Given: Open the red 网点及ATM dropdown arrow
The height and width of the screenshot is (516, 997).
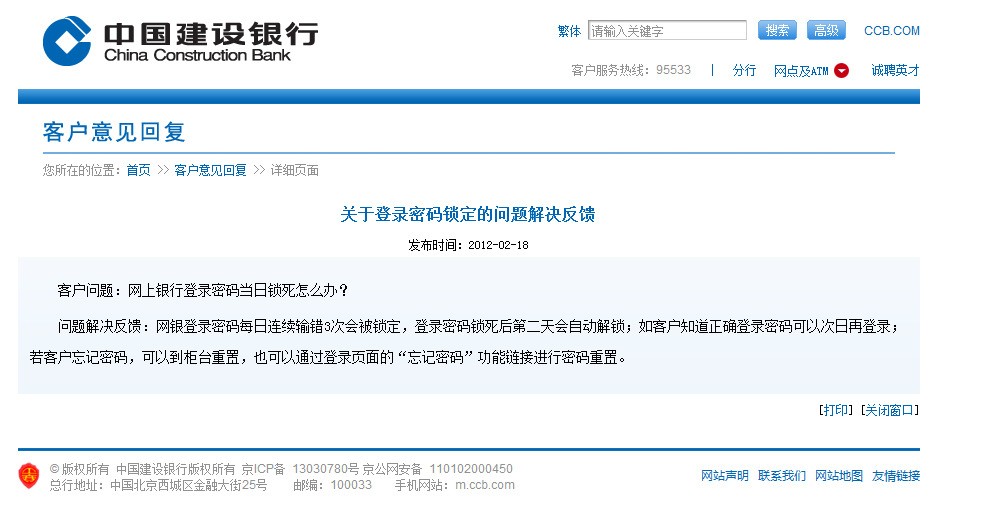Looking at the screenshot, I should coord(841,71).
